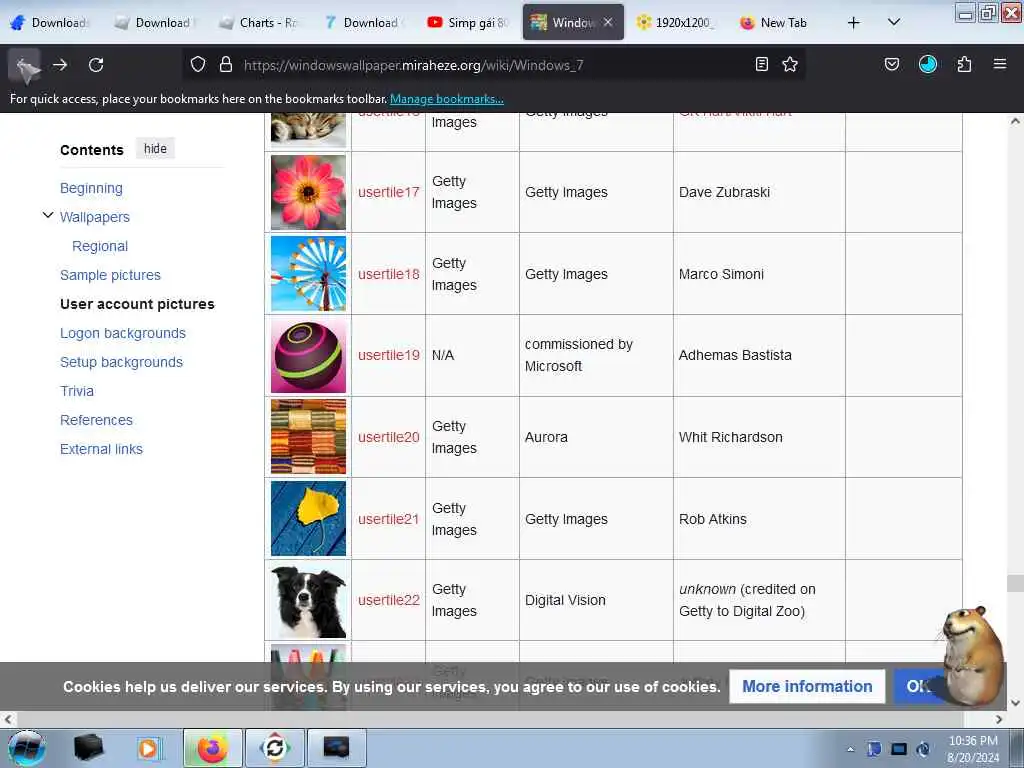1024x768 pixels.
Task: Jump to Logon backgrounds section
Action: point(123,333)
